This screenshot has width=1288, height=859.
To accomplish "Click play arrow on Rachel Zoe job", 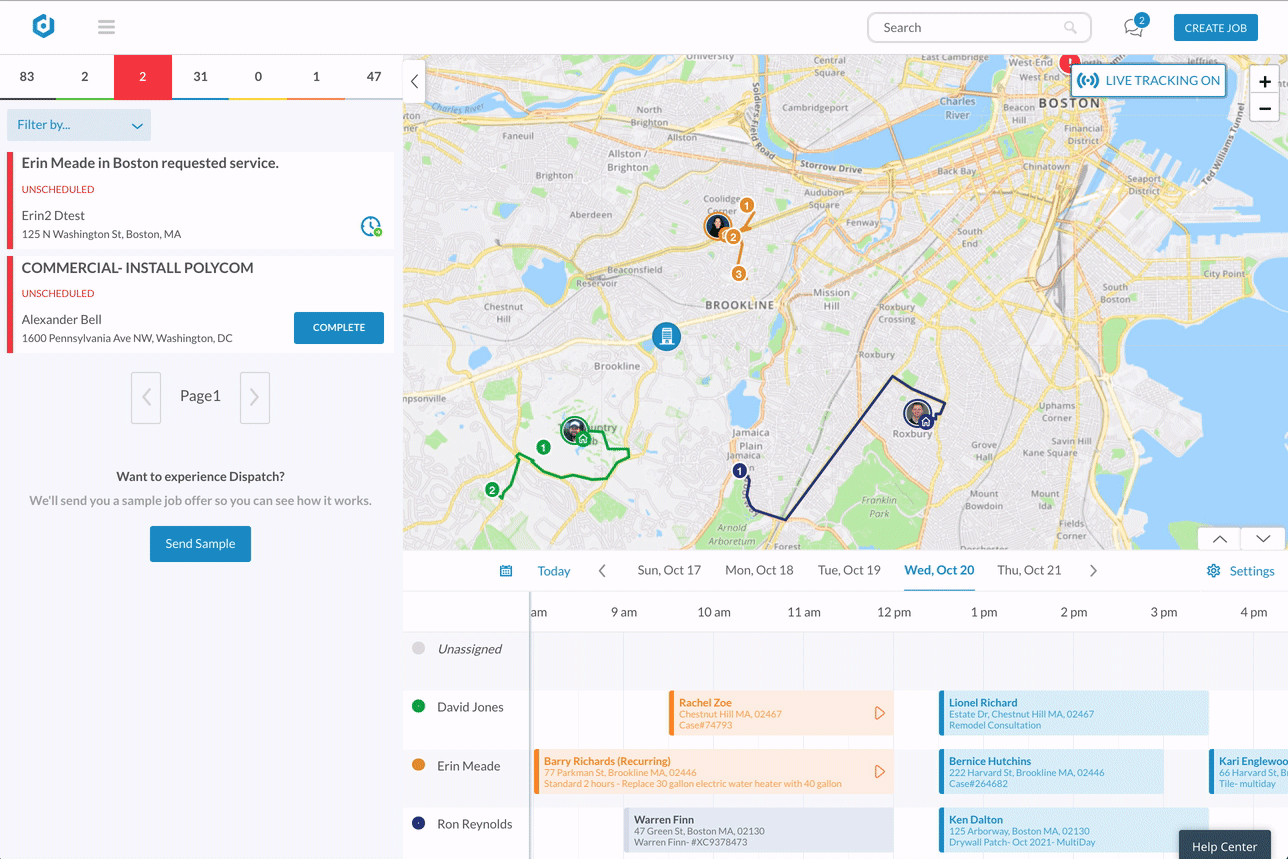I will click(880, 713).
